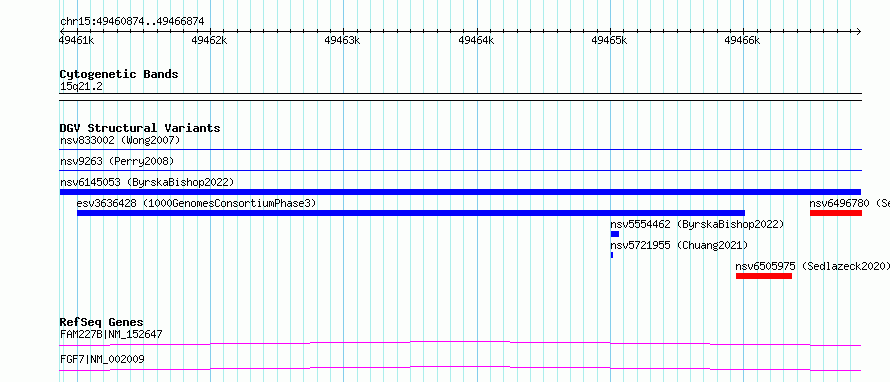This screenshot has width=890, height=382.
Task: Click the chr15:49460874..49466874 region label
Action: (132, 21)
